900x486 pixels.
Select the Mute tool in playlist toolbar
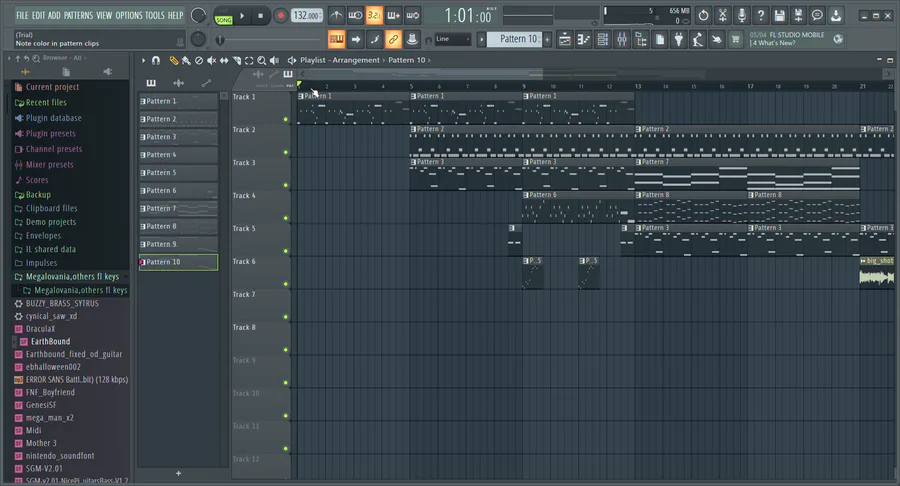(x=212, y=60)
